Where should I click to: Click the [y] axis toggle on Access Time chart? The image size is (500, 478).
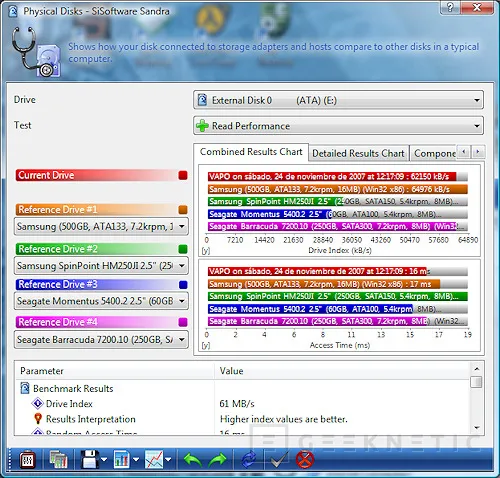tap(206, 345)
